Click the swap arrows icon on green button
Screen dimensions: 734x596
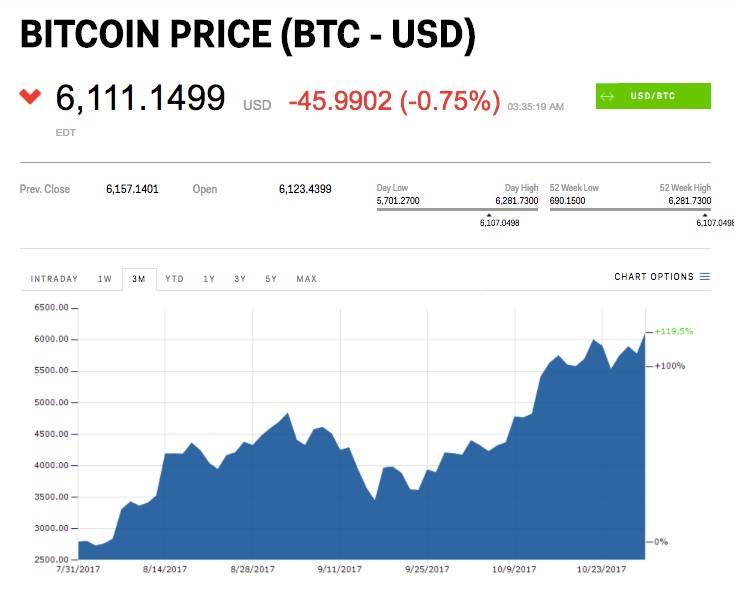click(x=607, y=97)
